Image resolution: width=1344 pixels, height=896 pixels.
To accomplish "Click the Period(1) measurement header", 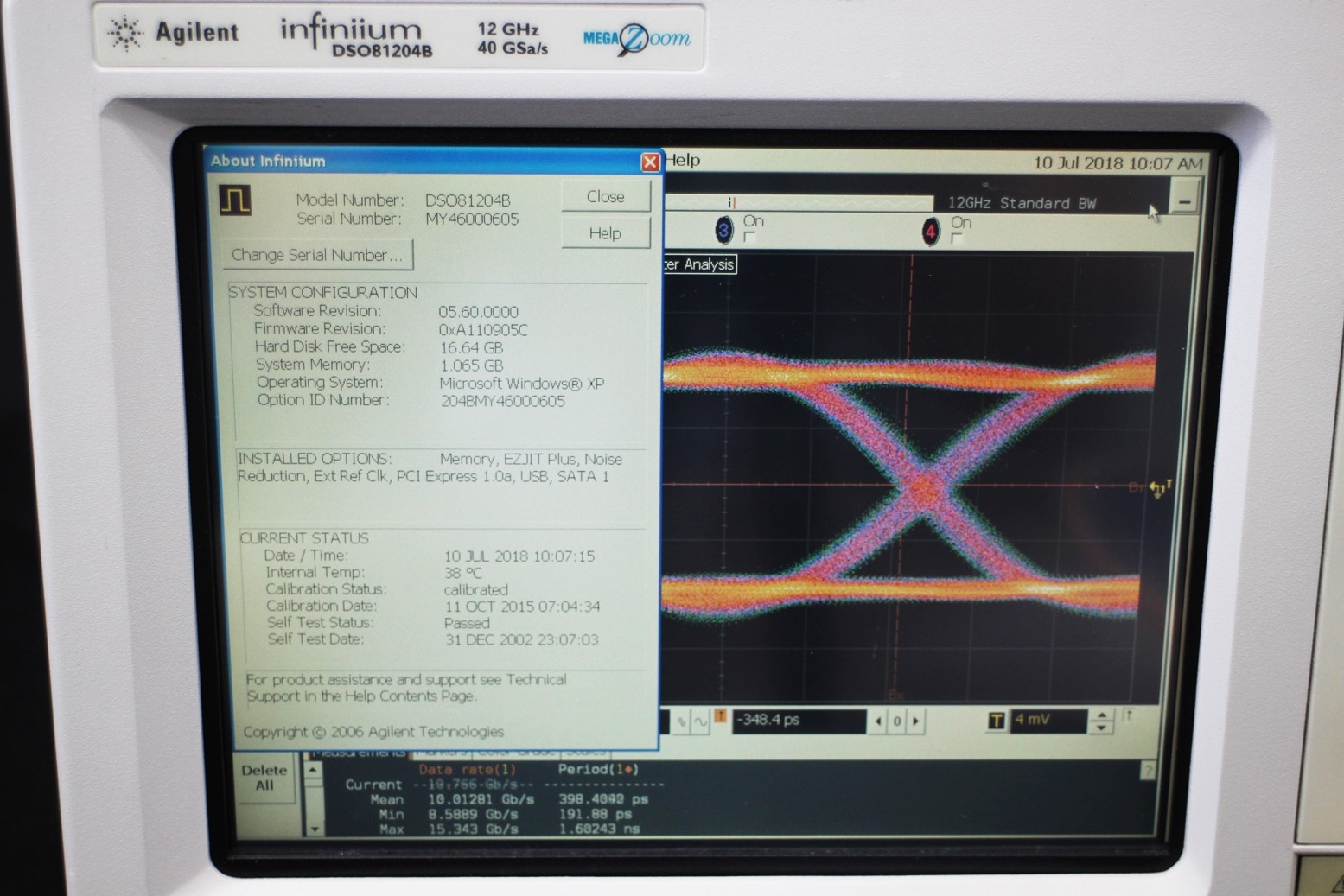I will click(x=597, y=769).
